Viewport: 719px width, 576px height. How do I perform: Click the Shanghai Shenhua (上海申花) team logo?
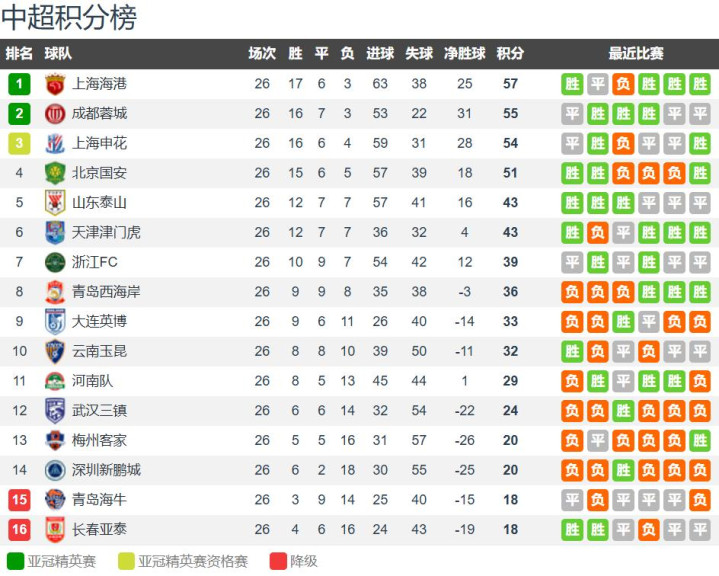tap(55, 143)
